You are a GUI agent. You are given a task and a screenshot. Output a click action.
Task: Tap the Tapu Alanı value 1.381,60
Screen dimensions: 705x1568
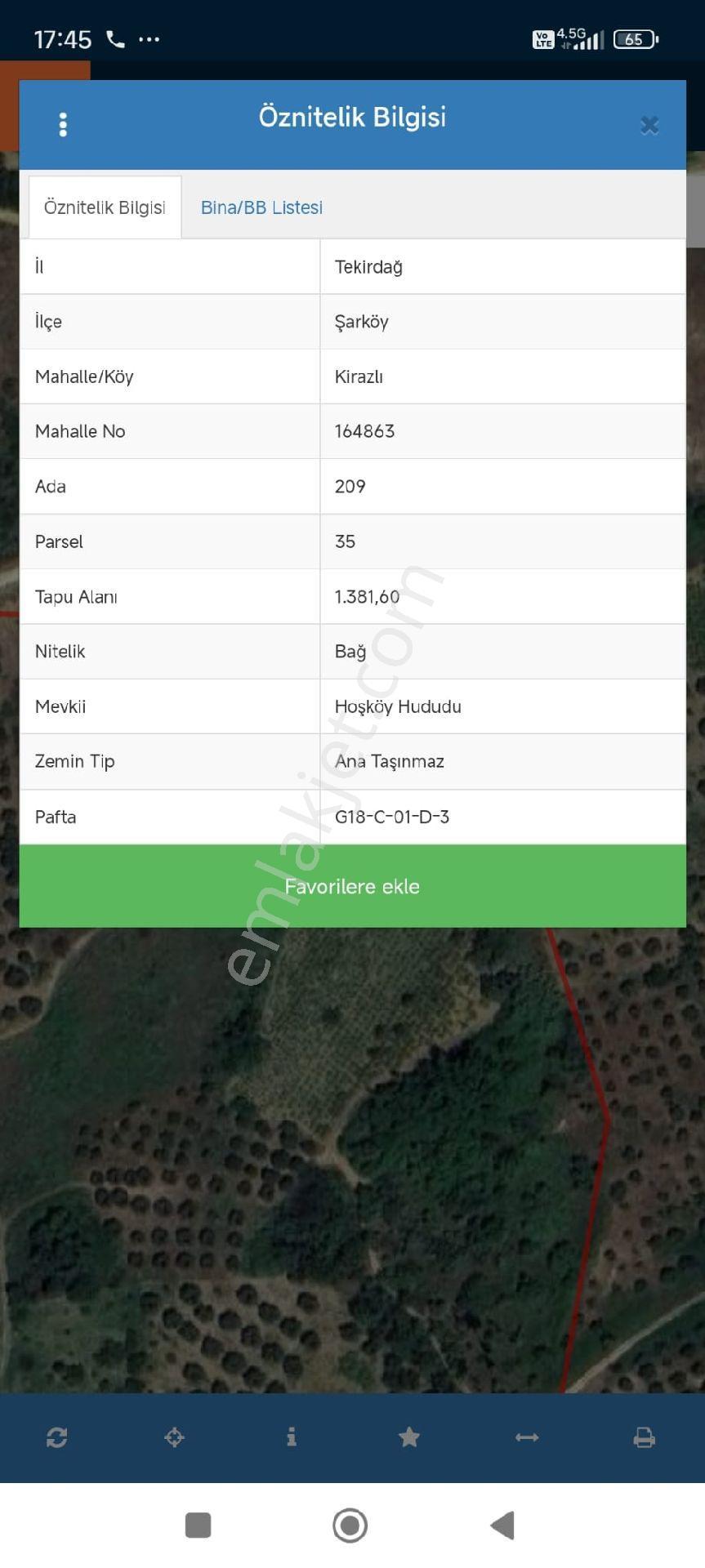click(x=368, y=597)
